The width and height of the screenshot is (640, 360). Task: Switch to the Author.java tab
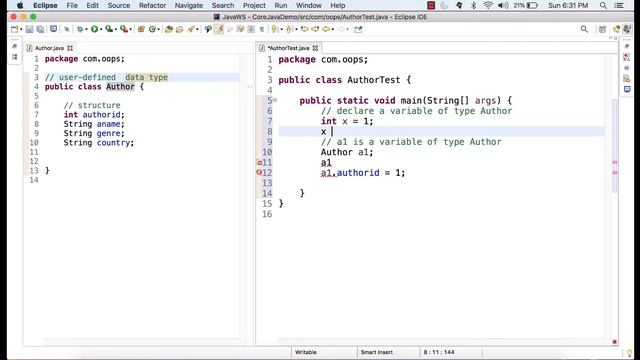49,48
